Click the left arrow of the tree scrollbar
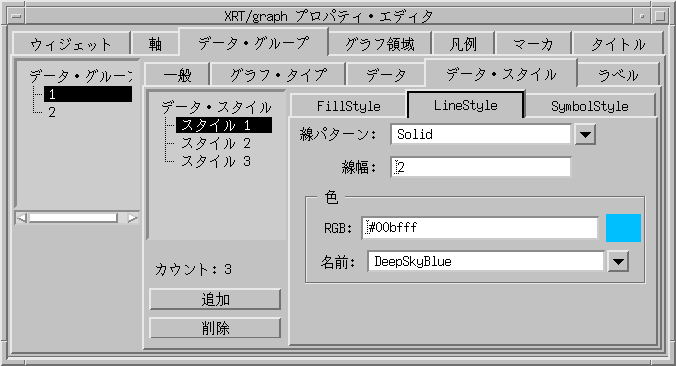This screenshot has width=676, height=366. (22, 218)
